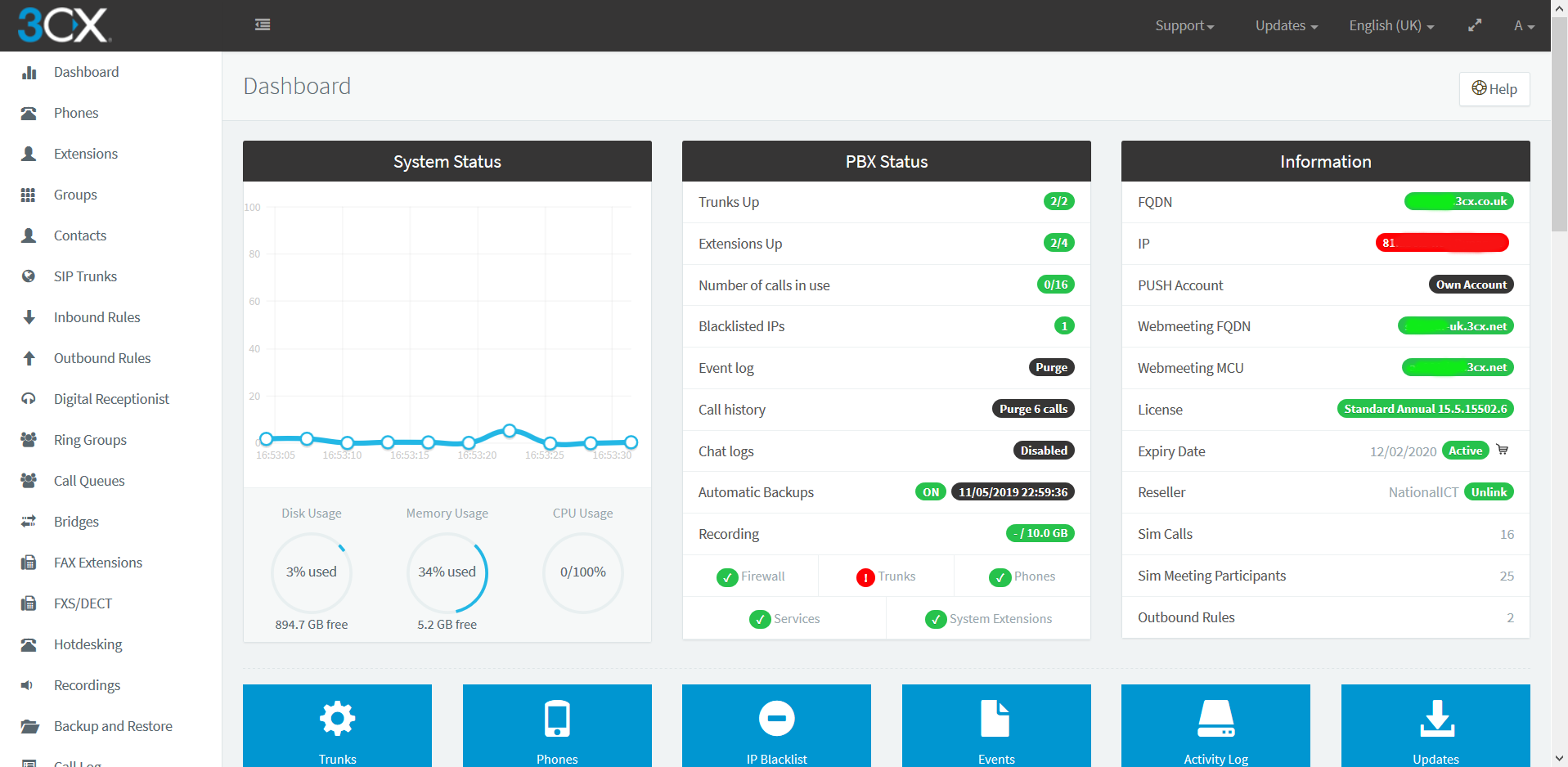
Task: Click the shopping cart icon beside Expiry Date
Action: (1503, 449)
